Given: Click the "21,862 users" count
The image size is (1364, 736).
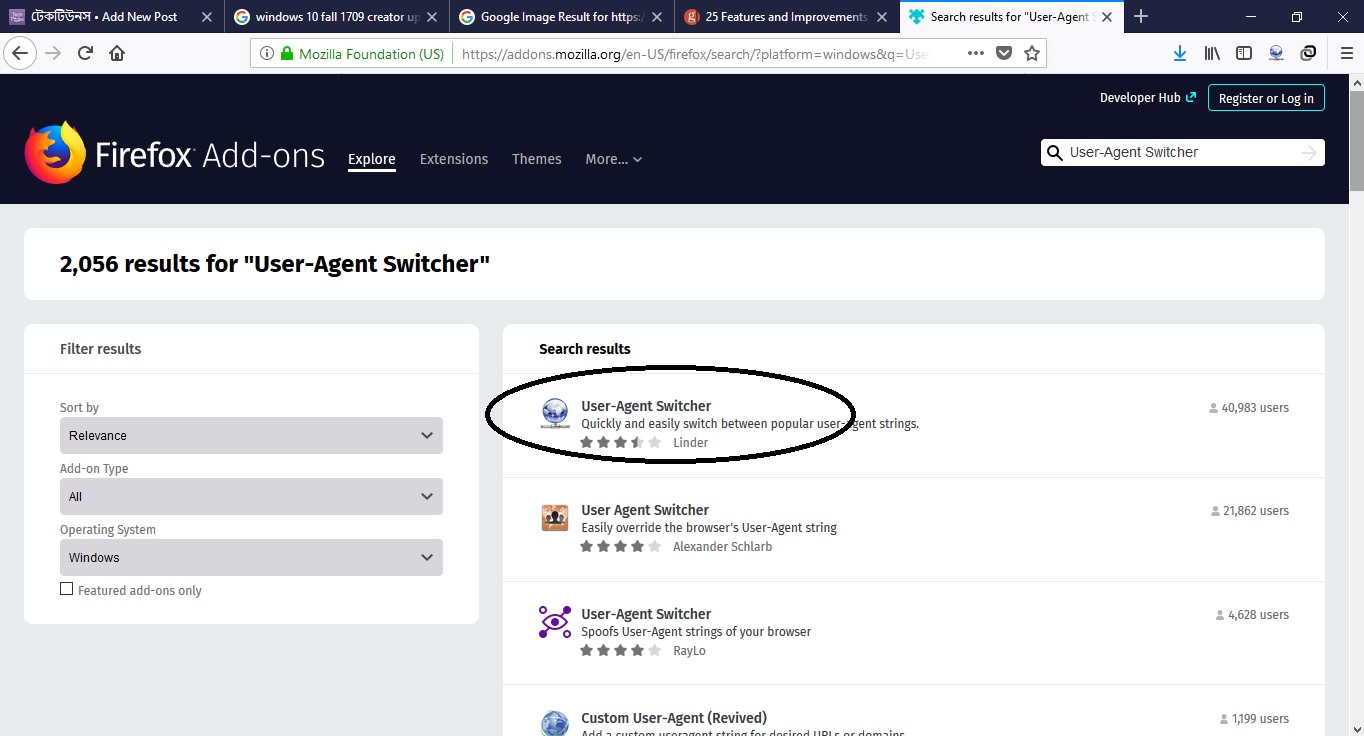Looking at the screenshot, I should point(1249,511).
